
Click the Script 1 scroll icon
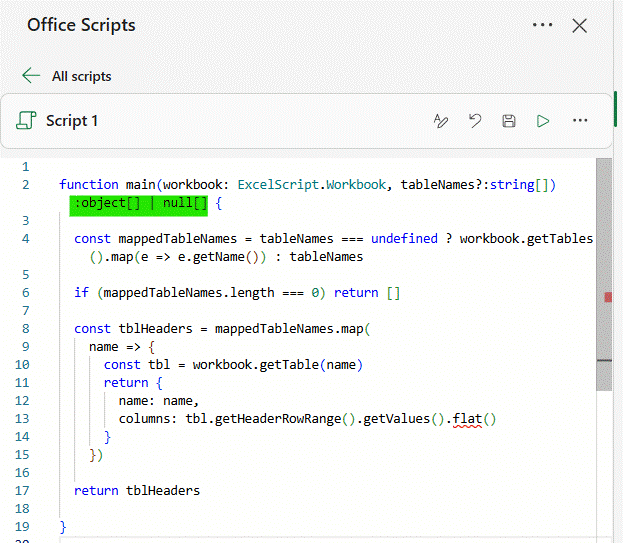[26, 120]
